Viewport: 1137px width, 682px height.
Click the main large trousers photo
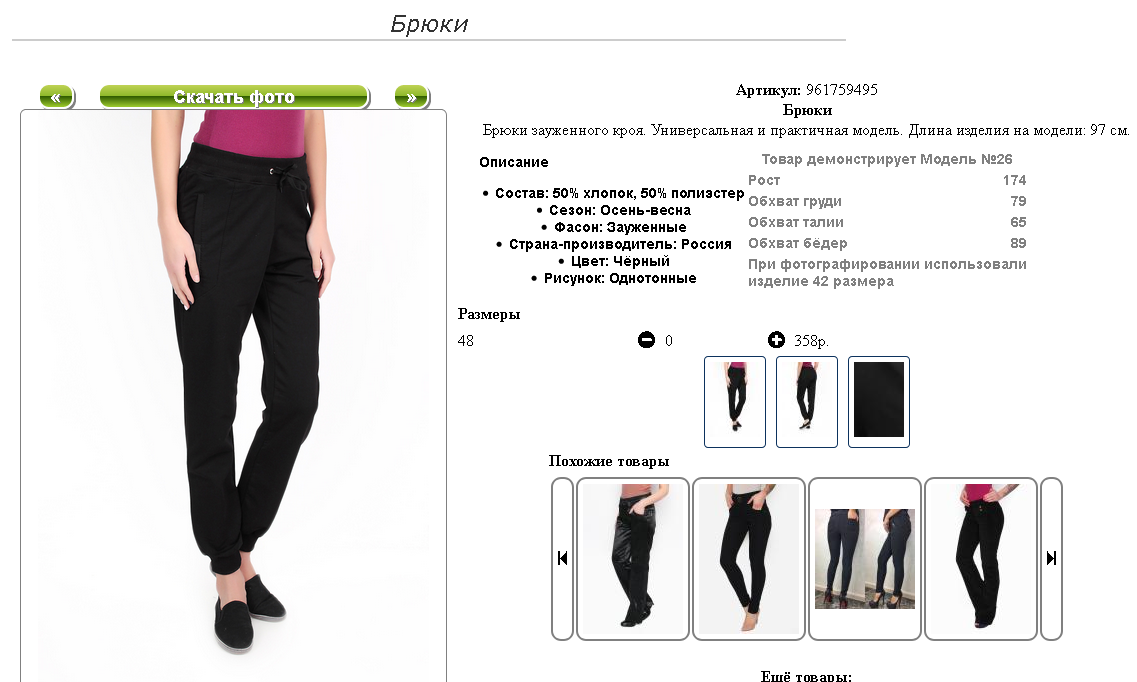(233, 395)
